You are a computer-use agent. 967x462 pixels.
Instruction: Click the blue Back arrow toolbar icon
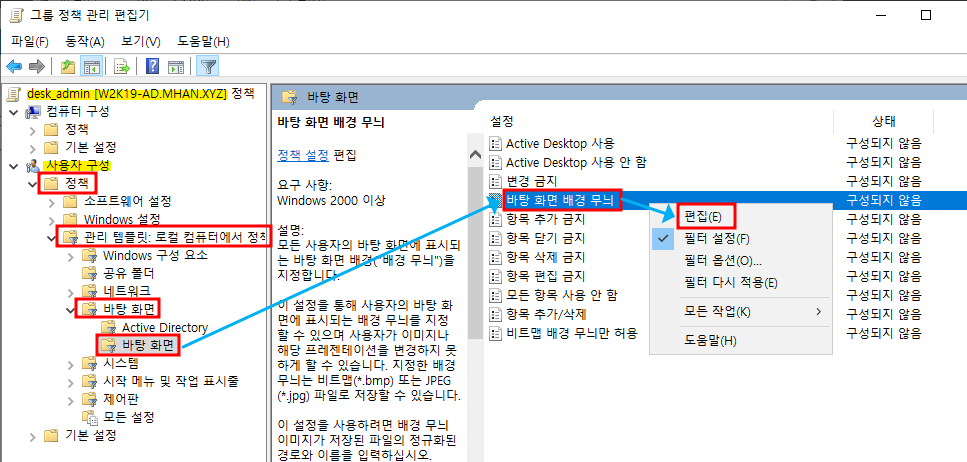(x=14, y=66)
